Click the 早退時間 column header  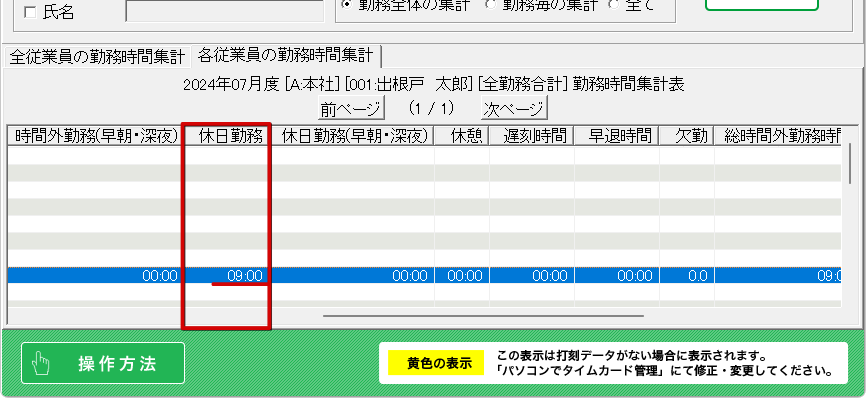(617, 136)
